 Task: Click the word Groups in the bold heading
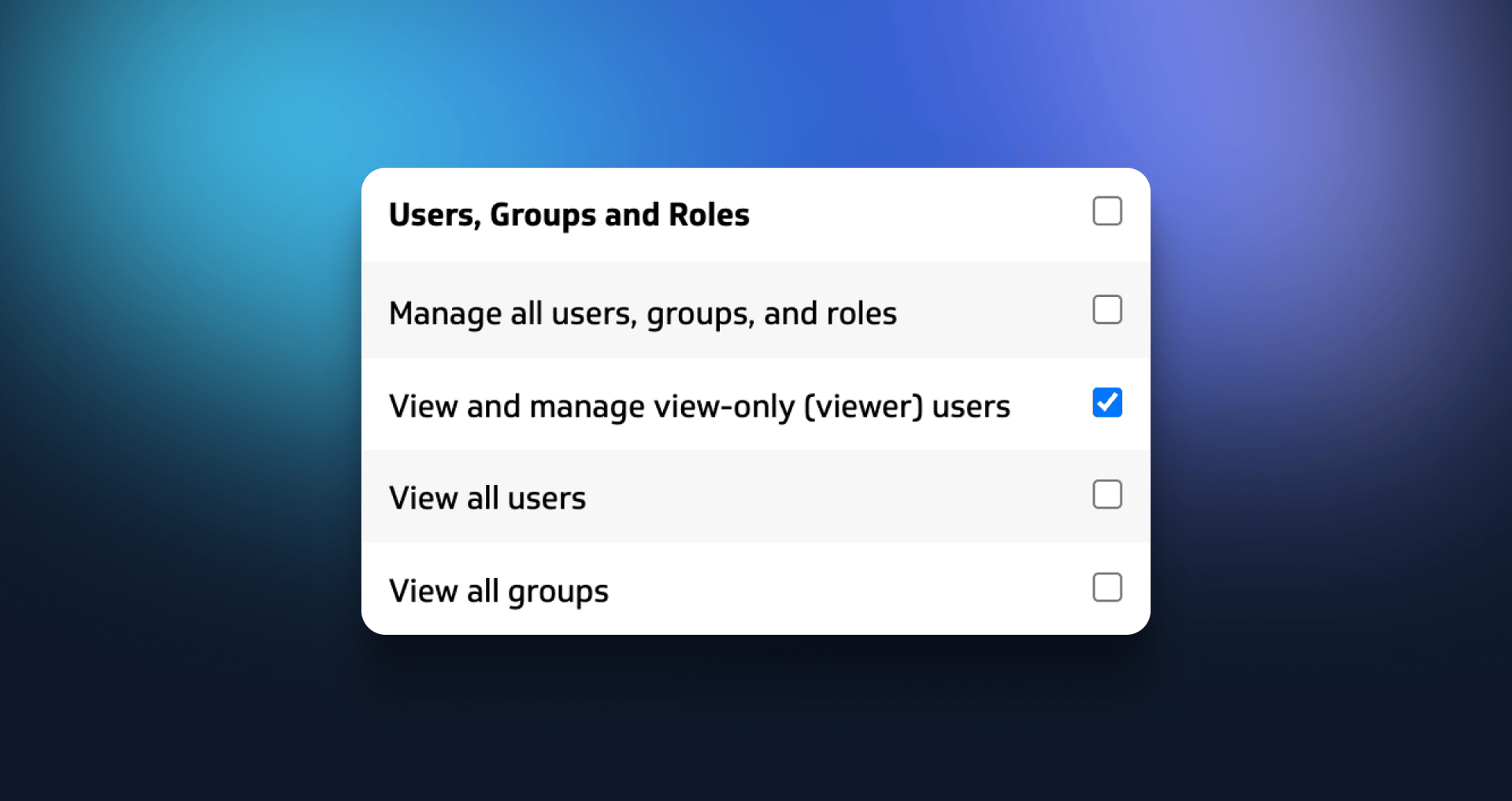pos(543,215)
